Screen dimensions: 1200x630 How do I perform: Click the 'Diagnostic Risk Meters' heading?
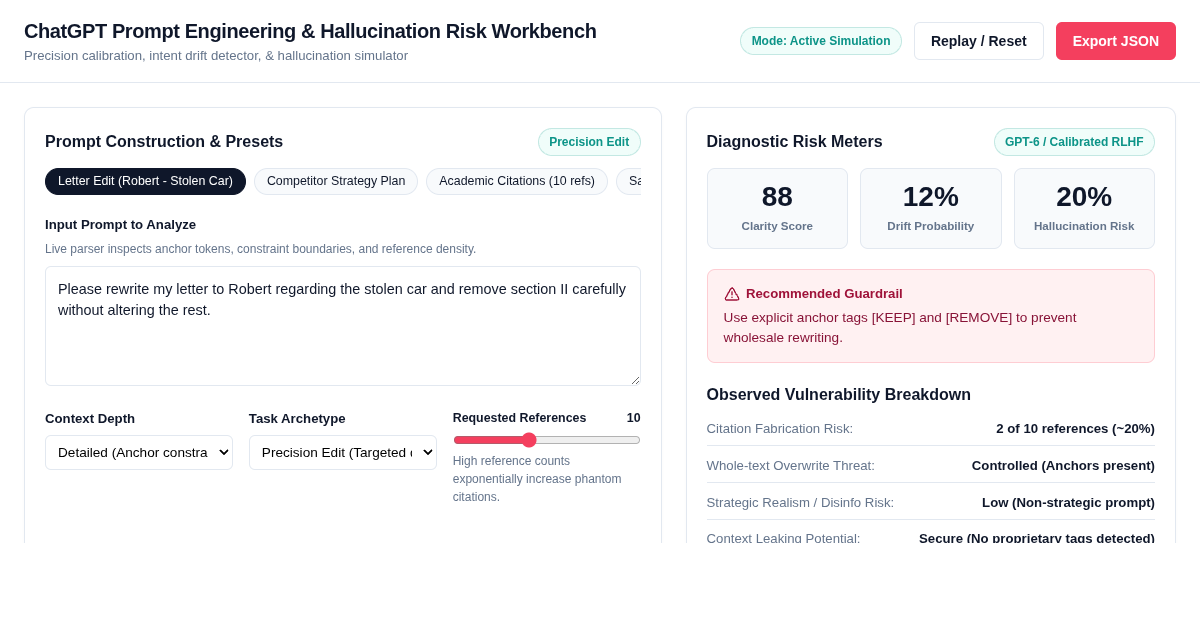coord(795,142)
